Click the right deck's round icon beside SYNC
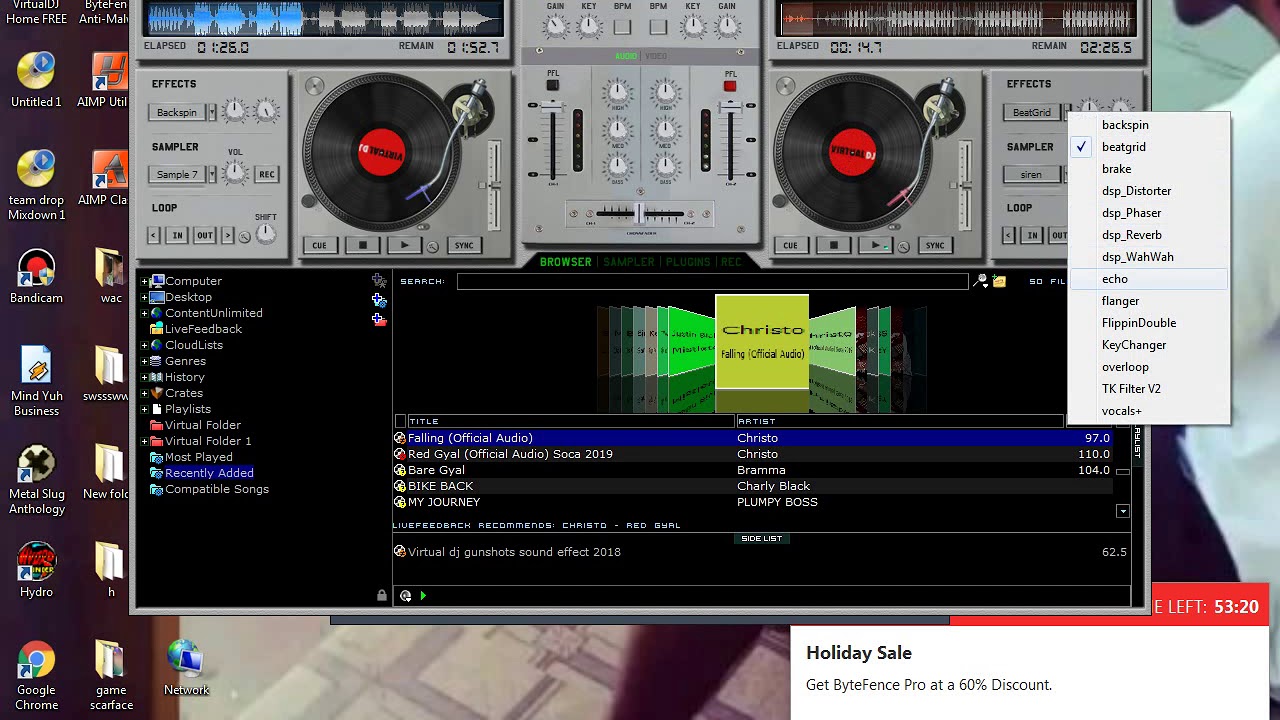The width and height of the screenshot is (1280, 720). [x=904, y=246]
